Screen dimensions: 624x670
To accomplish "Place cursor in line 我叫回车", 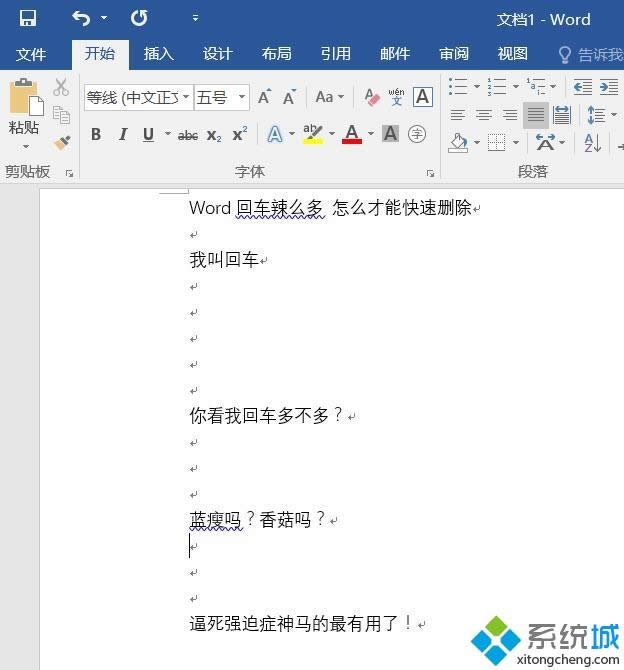I will (224, 260).
